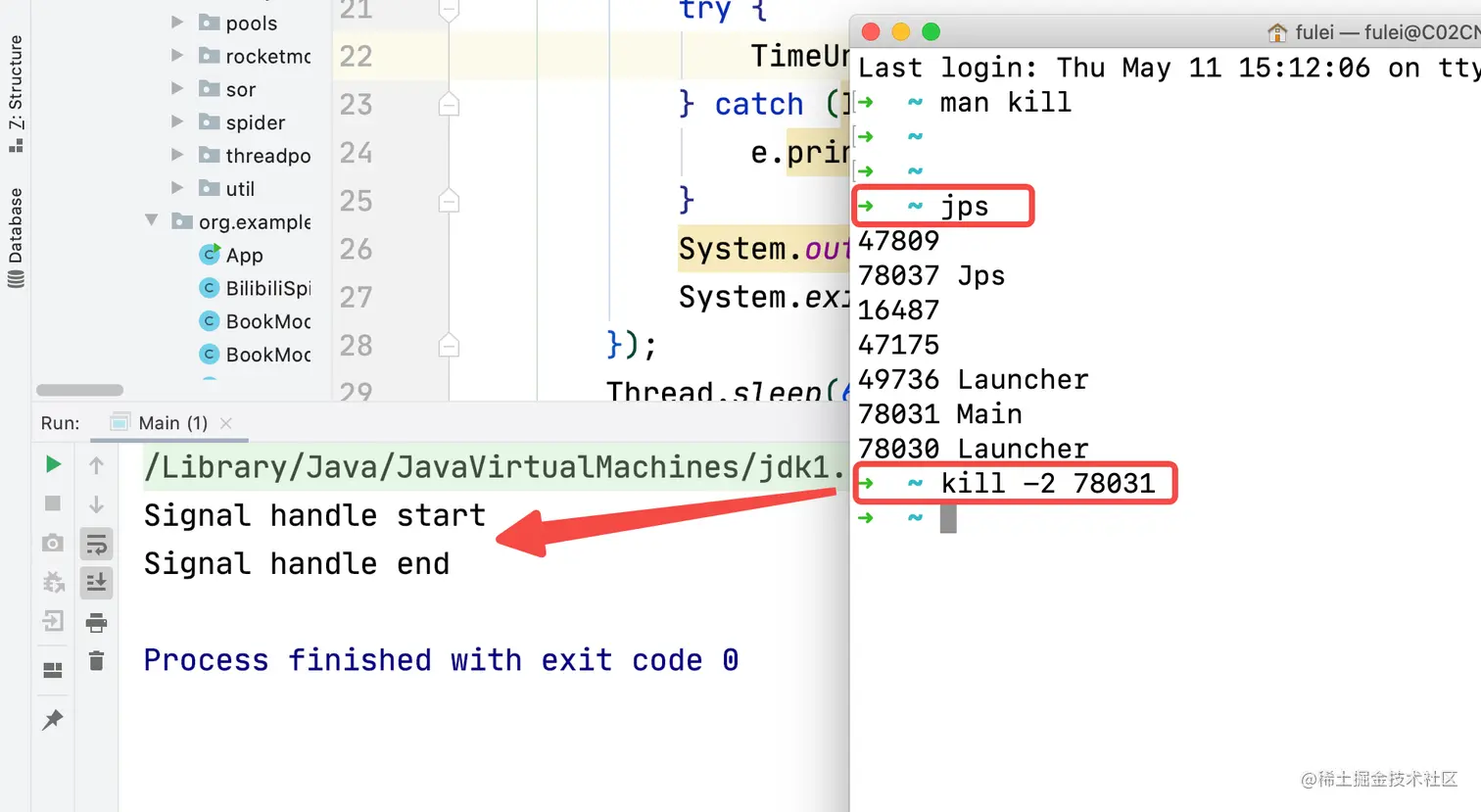Image resolution: width=1481 pixels, height=812 pixels.
Task: Click 'Signal handle start' console line
Action: click(x=314, y=515)
